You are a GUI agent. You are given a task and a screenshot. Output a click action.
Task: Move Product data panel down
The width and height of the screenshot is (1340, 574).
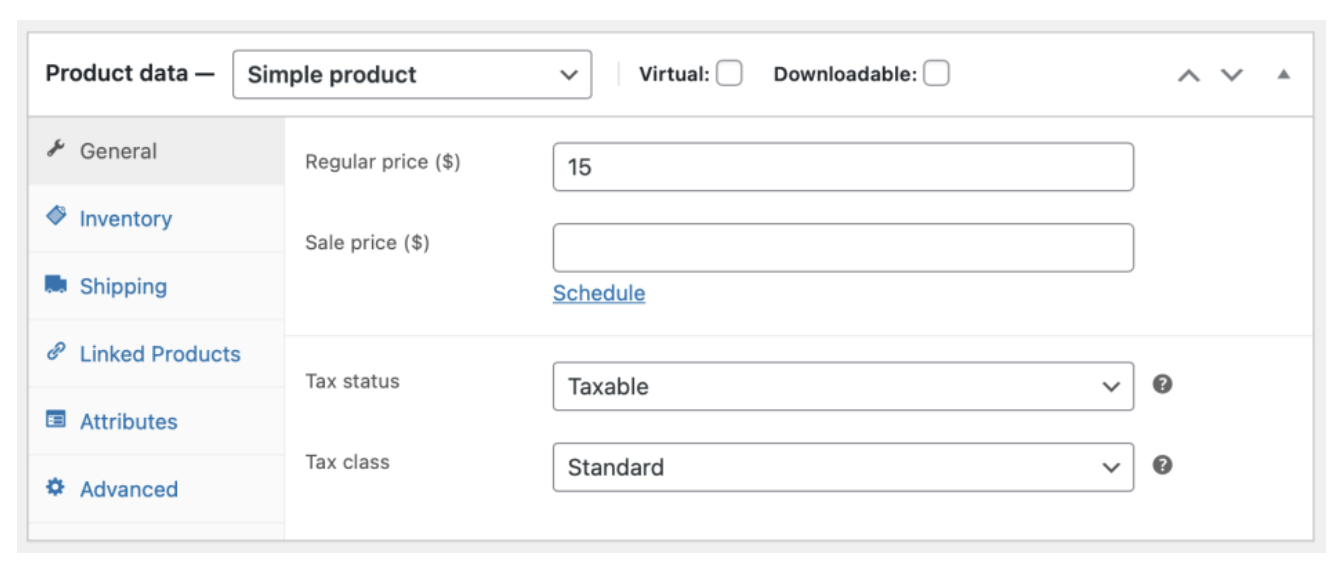(x=1232, y=75)
